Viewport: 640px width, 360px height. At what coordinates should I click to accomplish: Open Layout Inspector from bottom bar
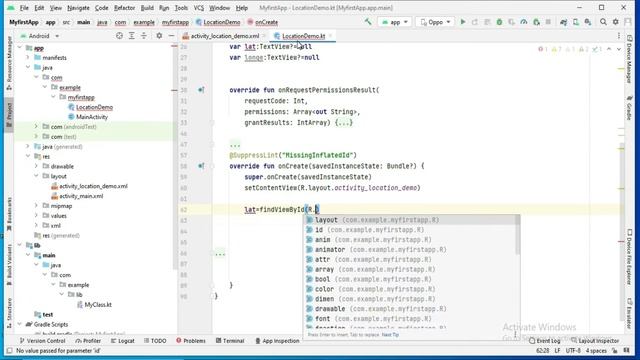point(595,340)
